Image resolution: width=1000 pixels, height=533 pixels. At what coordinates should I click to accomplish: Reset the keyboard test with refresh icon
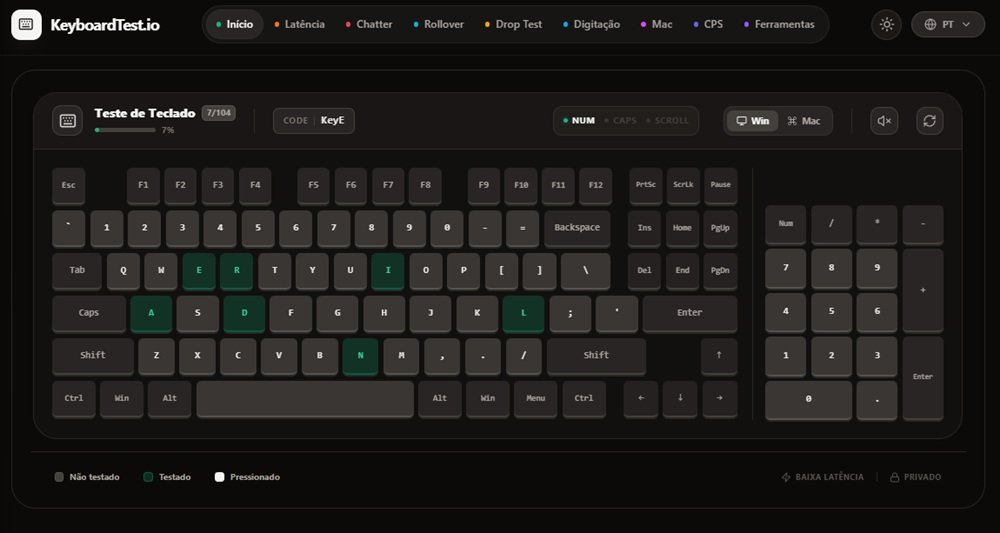click(x=929, y=121)
